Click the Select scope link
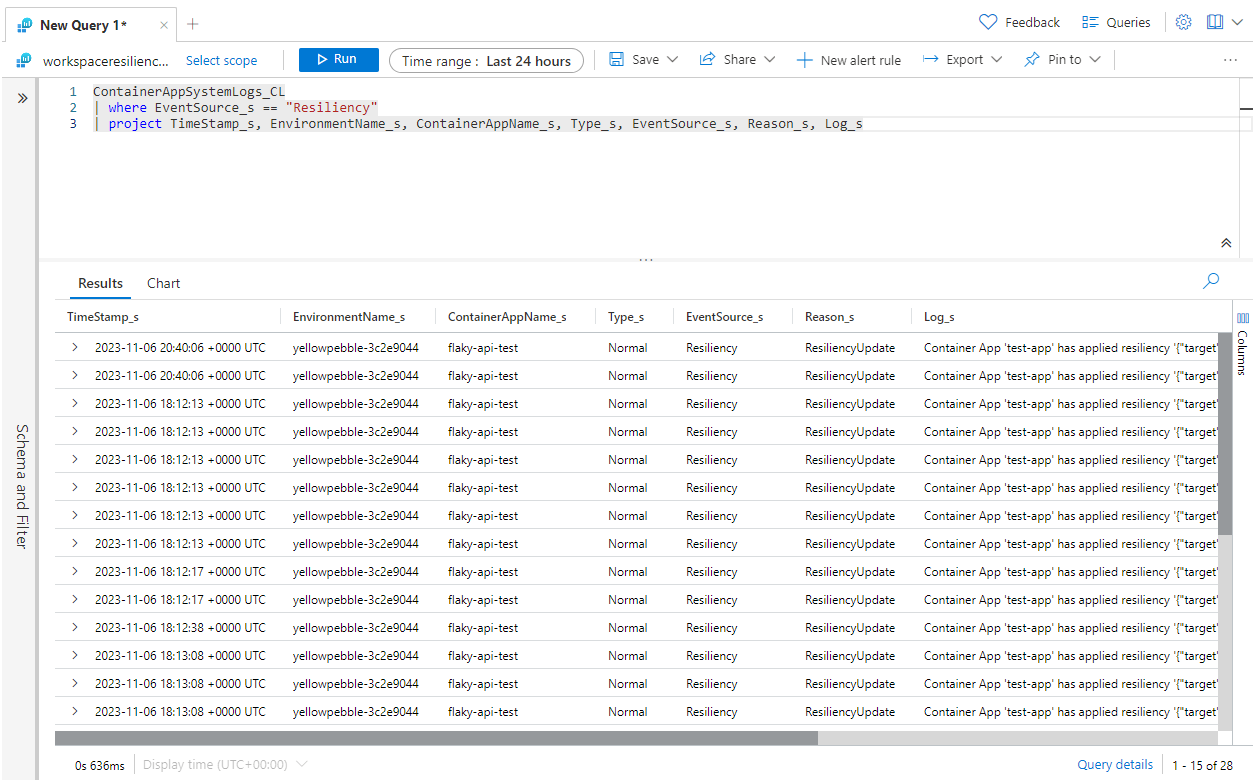 pos(221,60)
